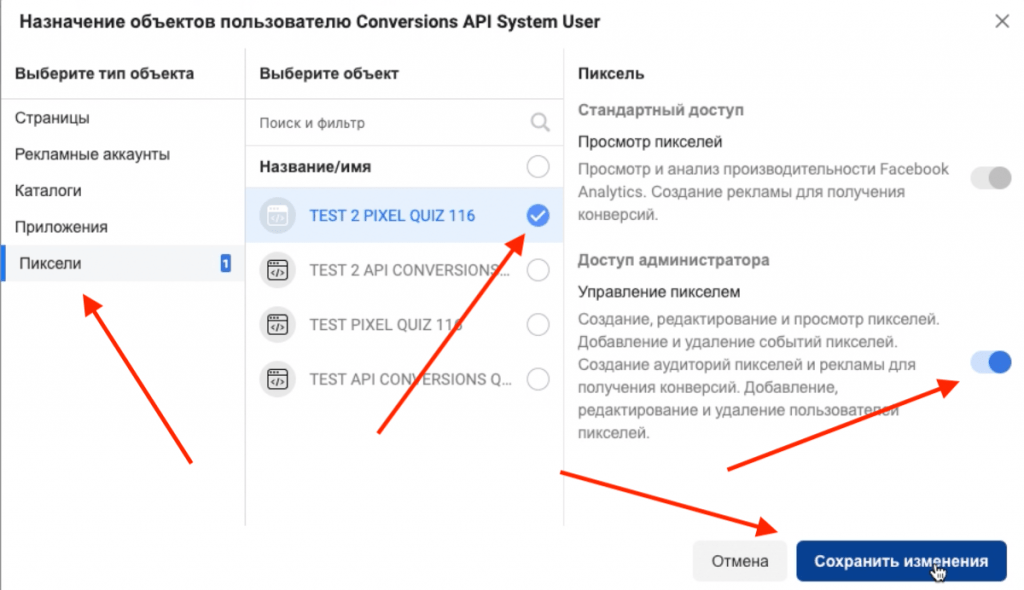Image resolution: width=1024 pixels, height=590 pixels.
Task: Click the code icon beside TEST PIXEL QUIZ 118
Action: click(x=279, y=324)
